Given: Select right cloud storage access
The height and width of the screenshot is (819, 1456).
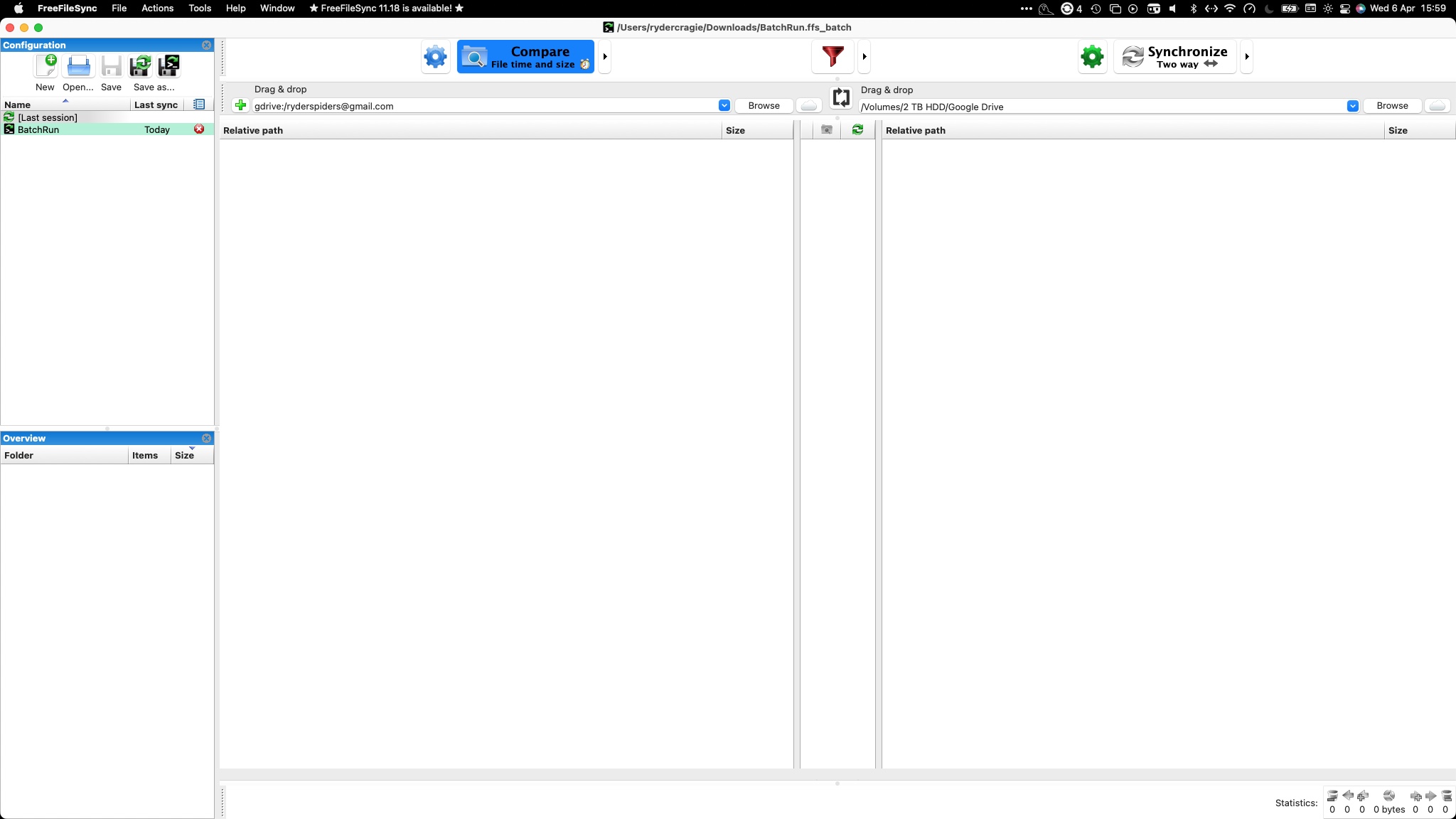Looking at the screenshot, I should pyautogui.click(x=1438, y=106).
